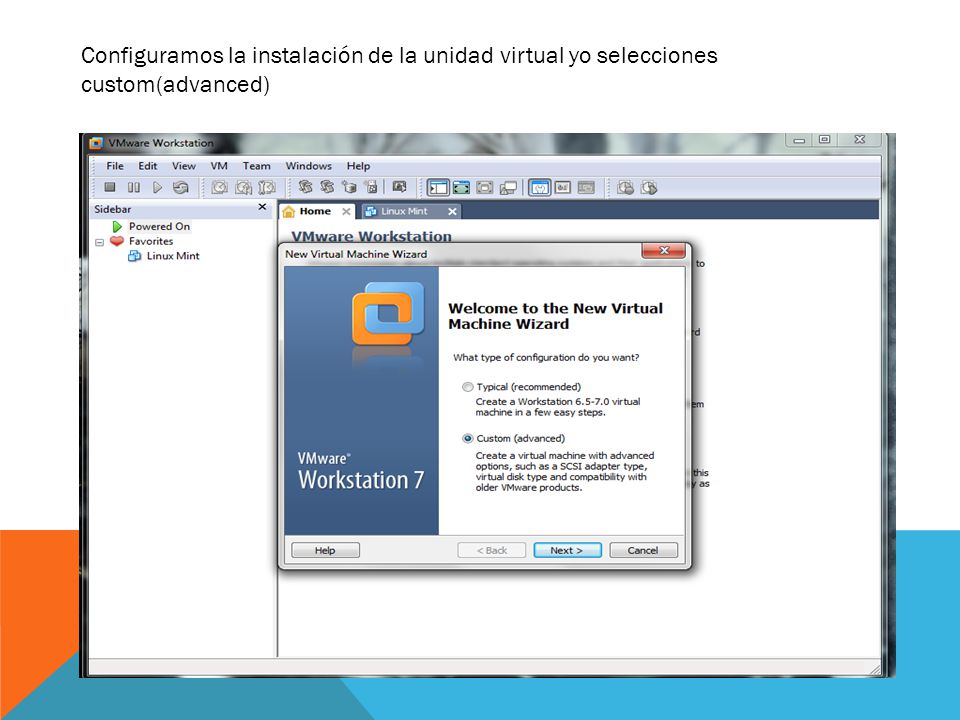This screenshot has width=960, height=720.
Task: Click the 'VMware Workstation' heading on Home tab
Action: tap(371, 236)
